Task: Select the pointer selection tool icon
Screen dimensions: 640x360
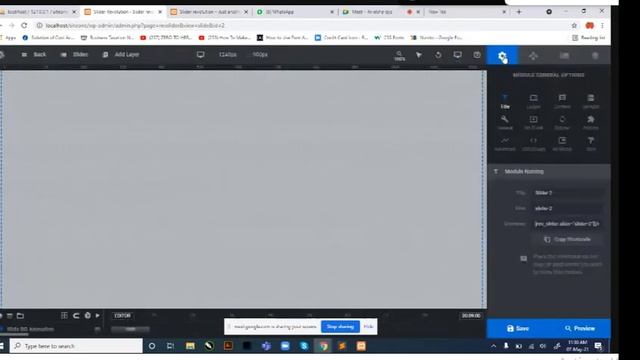Action: [x=419, y=55]
